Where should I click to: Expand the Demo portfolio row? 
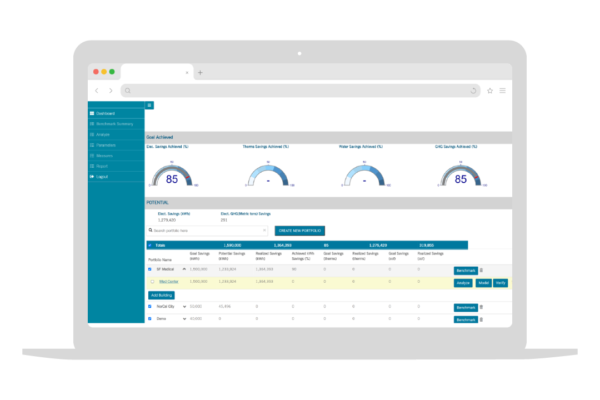[184, 320]
